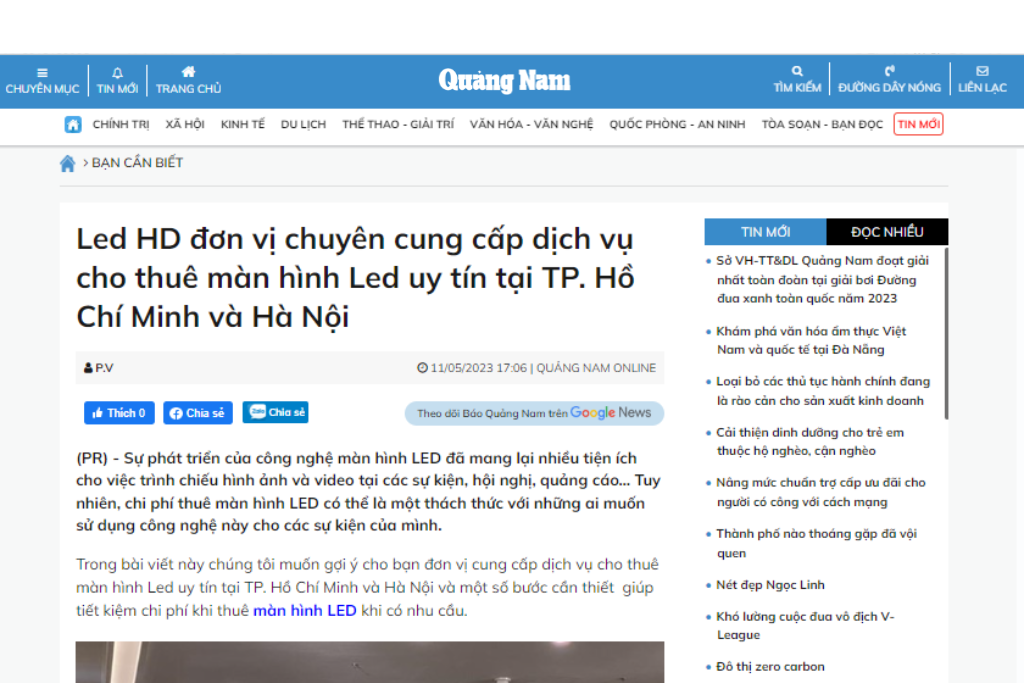The image size is (1024, 683).
Task: Open Liên lạc envelope icon
Action: point(982,72)
